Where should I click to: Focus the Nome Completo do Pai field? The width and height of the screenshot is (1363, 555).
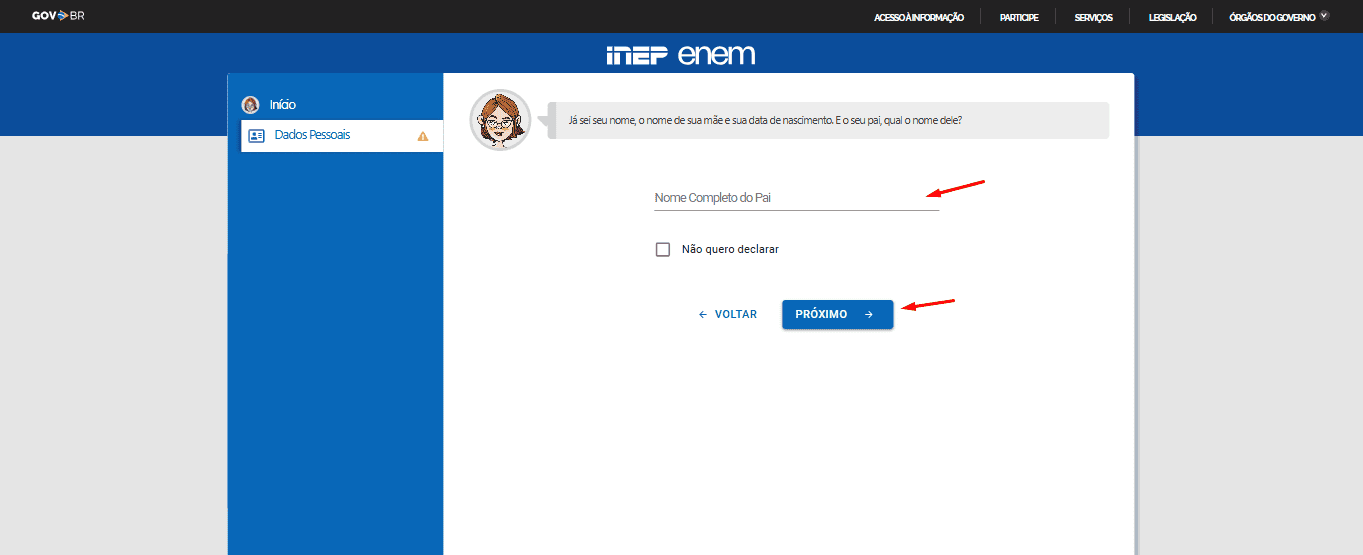coord(796,198)
